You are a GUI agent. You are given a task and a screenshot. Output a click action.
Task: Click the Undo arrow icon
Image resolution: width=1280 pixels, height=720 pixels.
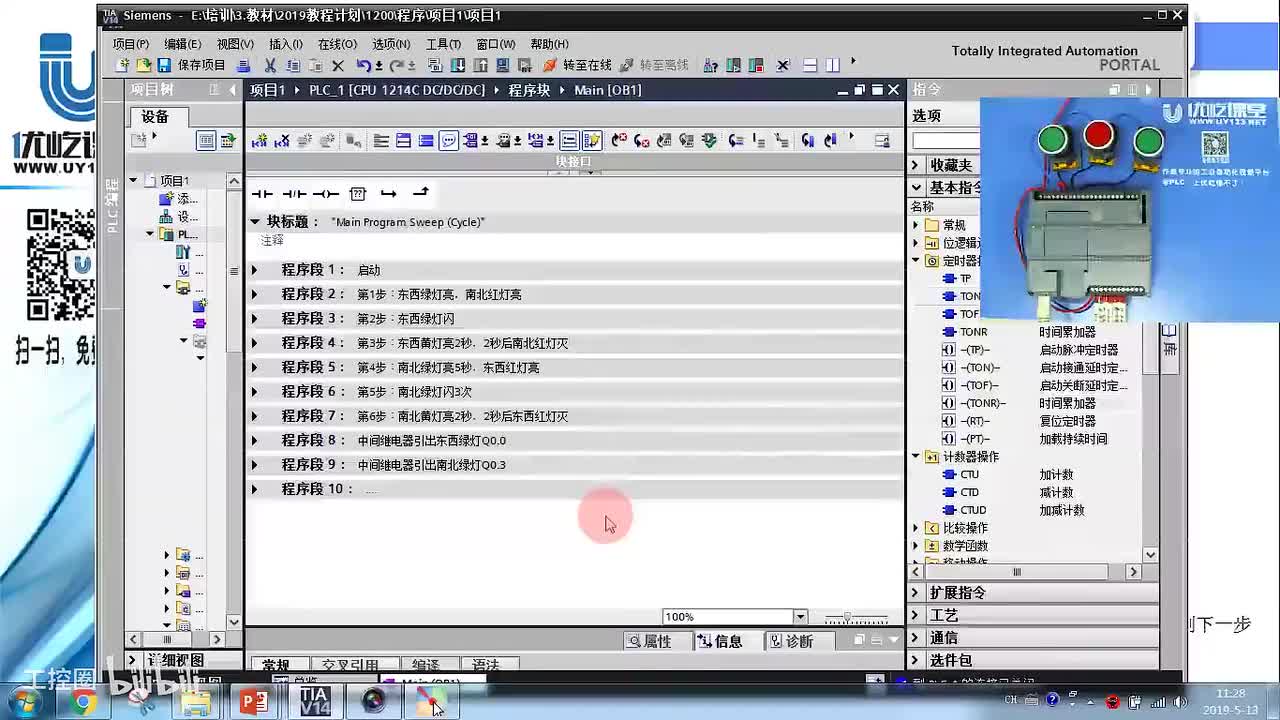[363, 65]
